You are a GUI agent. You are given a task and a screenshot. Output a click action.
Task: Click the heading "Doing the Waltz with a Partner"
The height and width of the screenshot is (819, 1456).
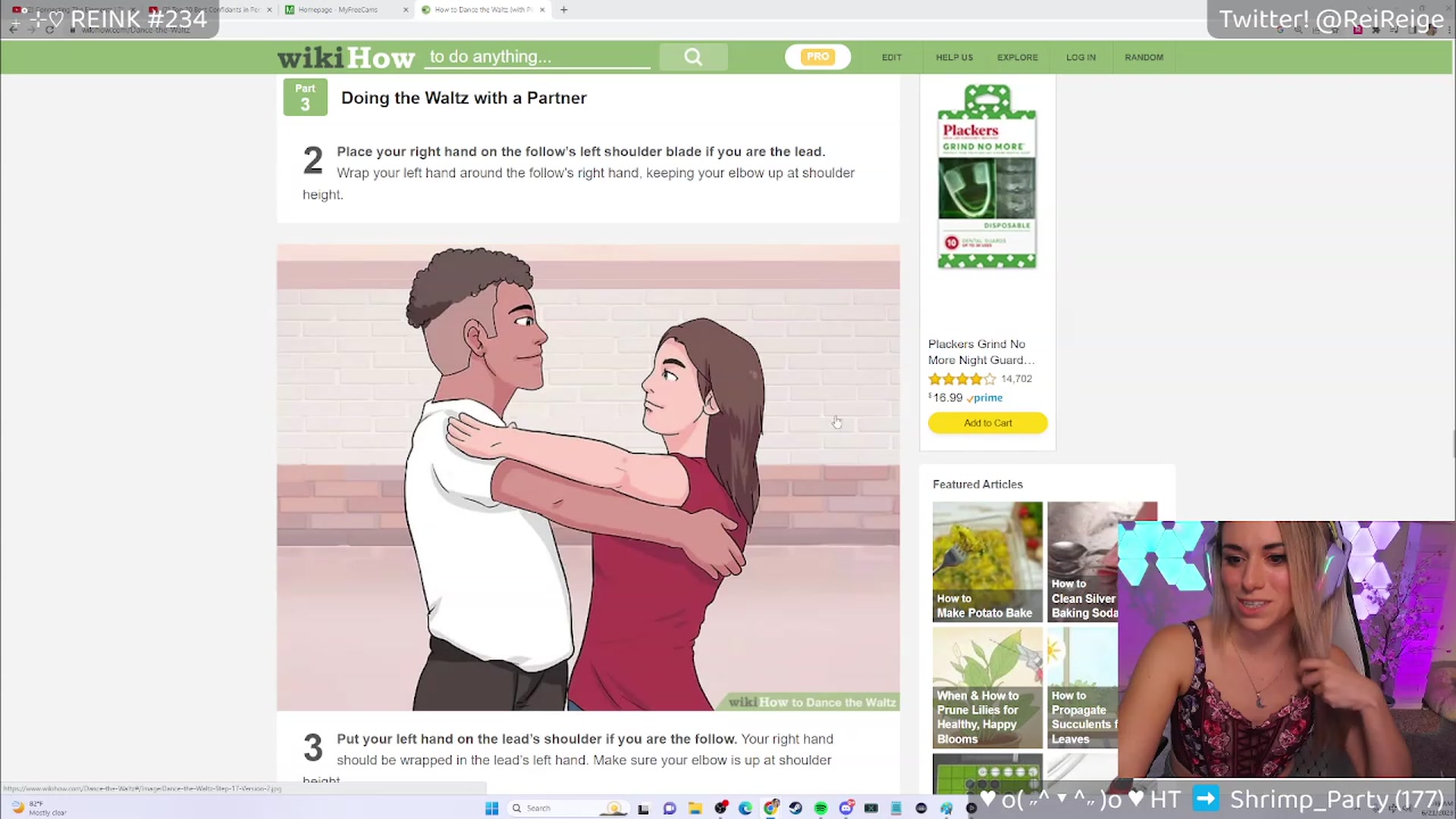pos(464,98)
